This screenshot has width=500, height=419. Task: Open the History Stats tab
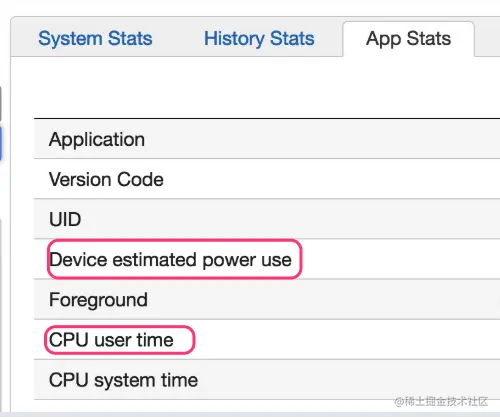(259, 39)
